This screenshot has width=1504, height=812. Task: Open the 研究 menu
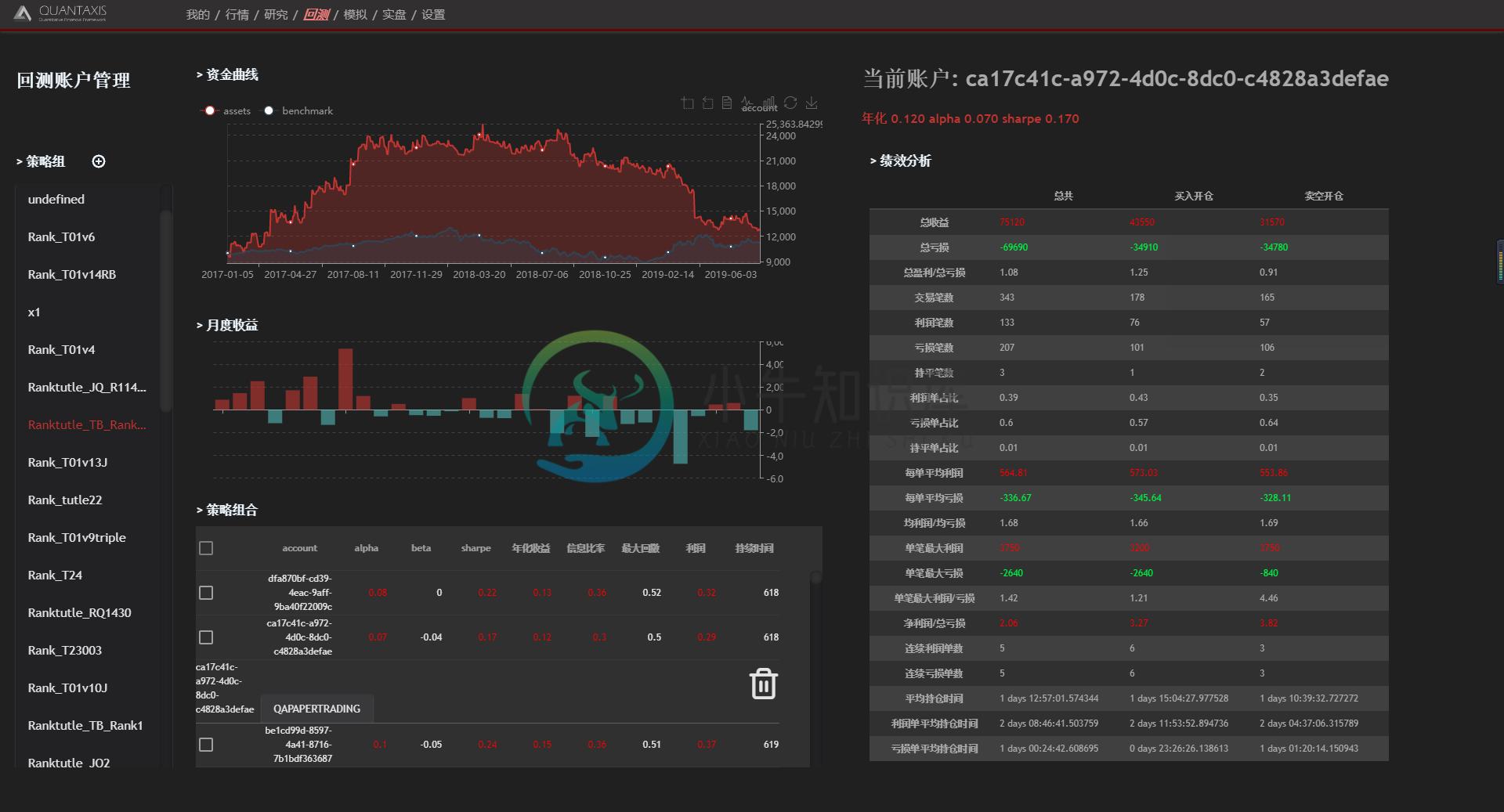pos(276,15)
